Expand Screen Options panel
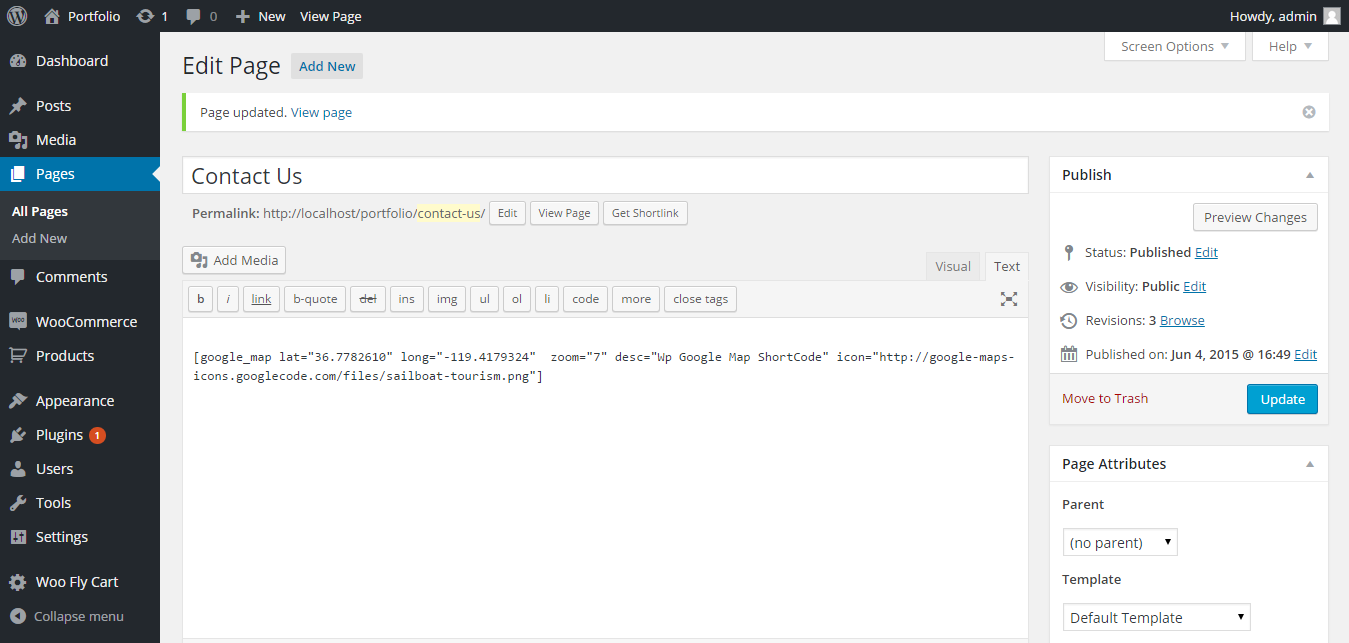Screen dimensions: 1349x643 (x=1175, y=46)
